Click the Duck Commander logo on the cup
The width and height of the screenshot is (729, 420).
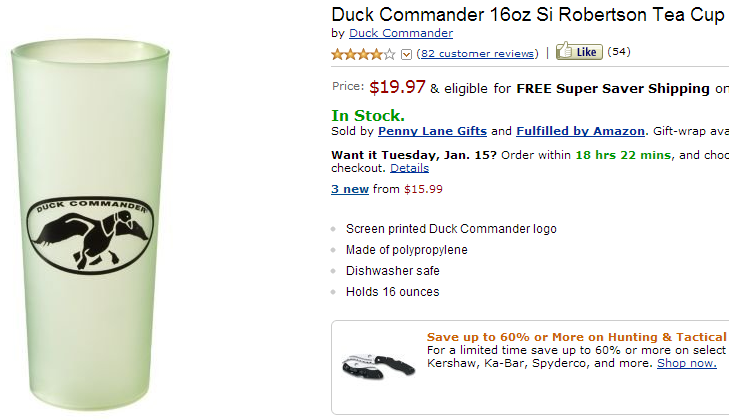(90, 235)
